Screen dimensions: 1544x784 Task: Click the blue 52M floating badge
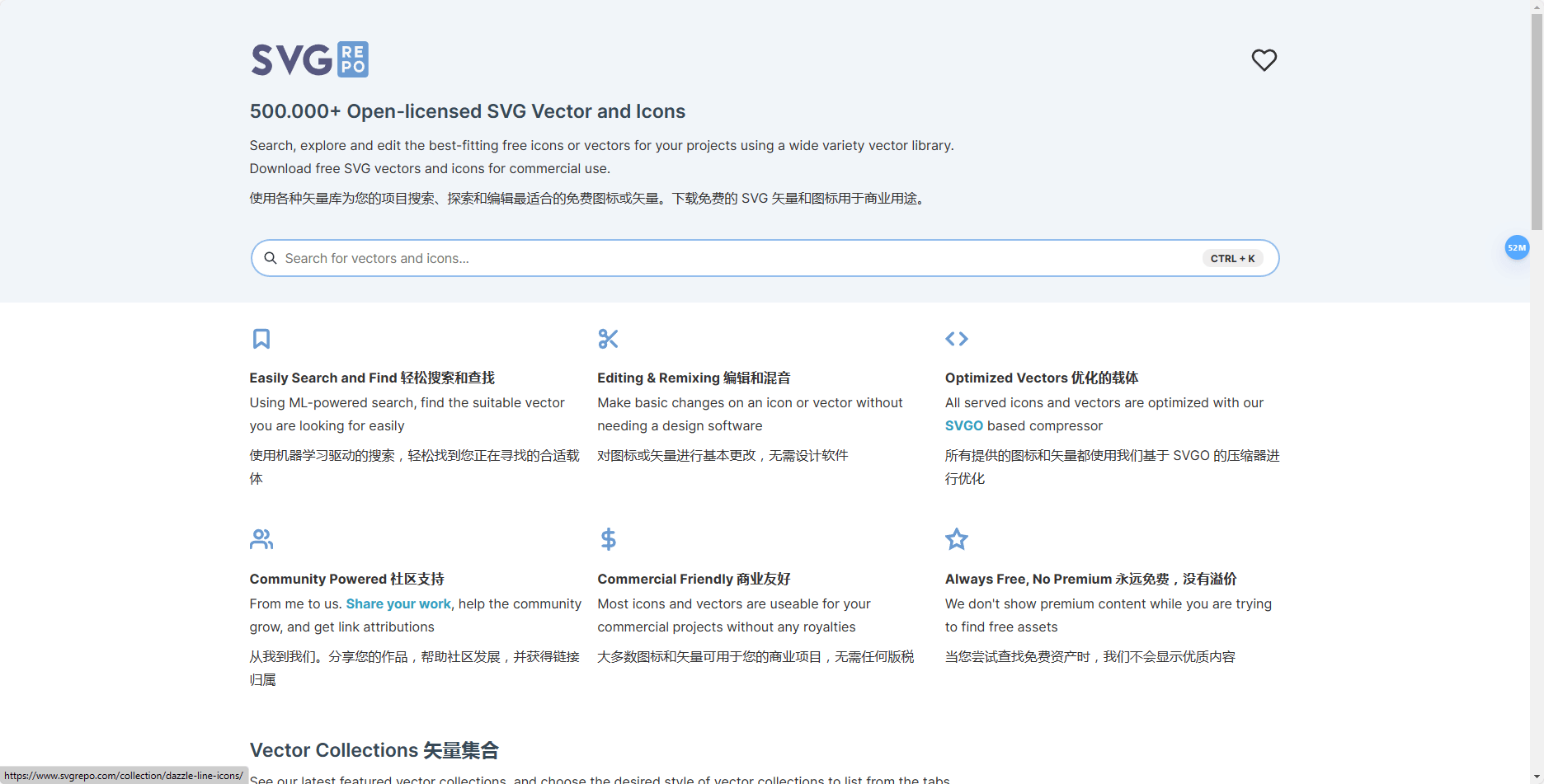click(x=1516, y=247)
